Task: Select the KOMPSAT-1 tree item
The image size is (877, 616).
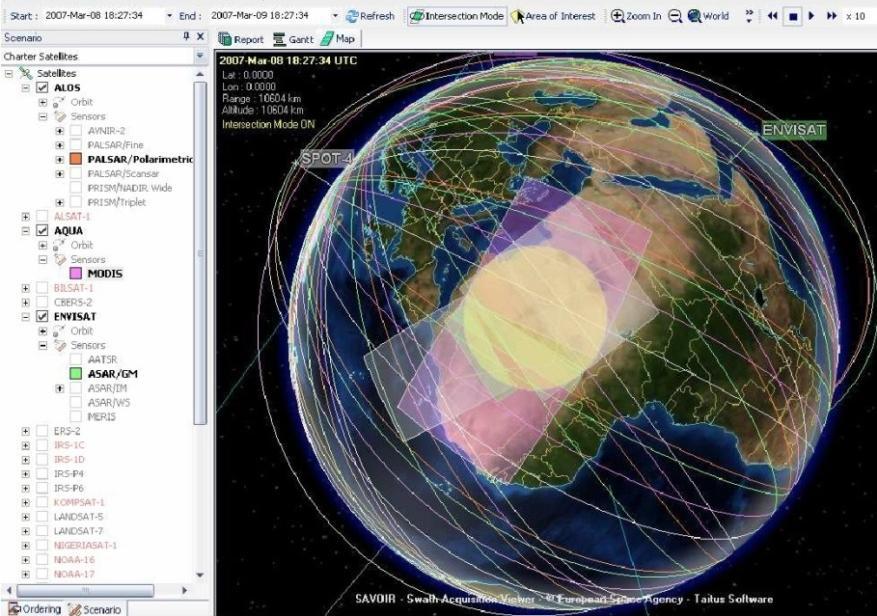Action: coord(79,502)
